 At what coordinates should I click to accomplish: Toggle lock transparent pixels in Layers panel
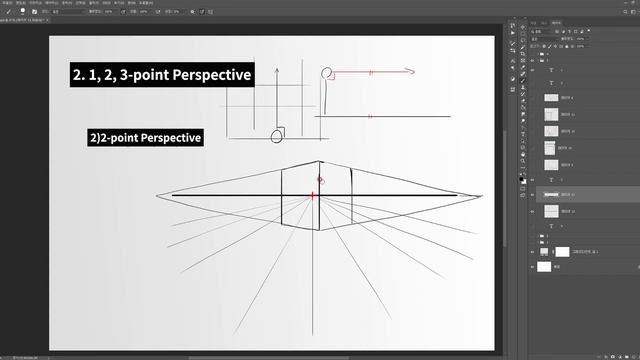pos(544,46)
